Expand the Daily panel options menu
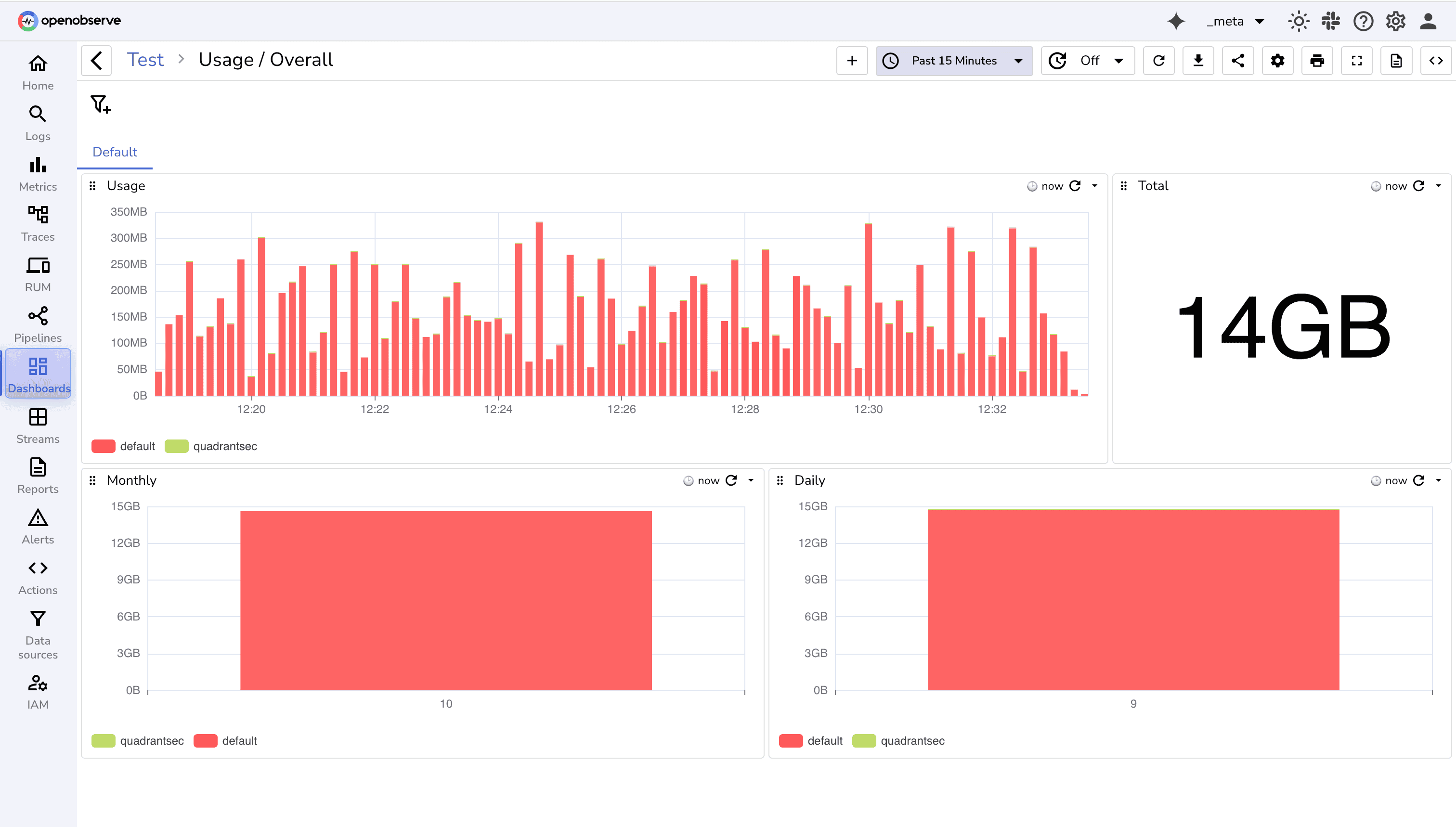The width and height of the screenshot is (1456, 827). point(1437,480)
